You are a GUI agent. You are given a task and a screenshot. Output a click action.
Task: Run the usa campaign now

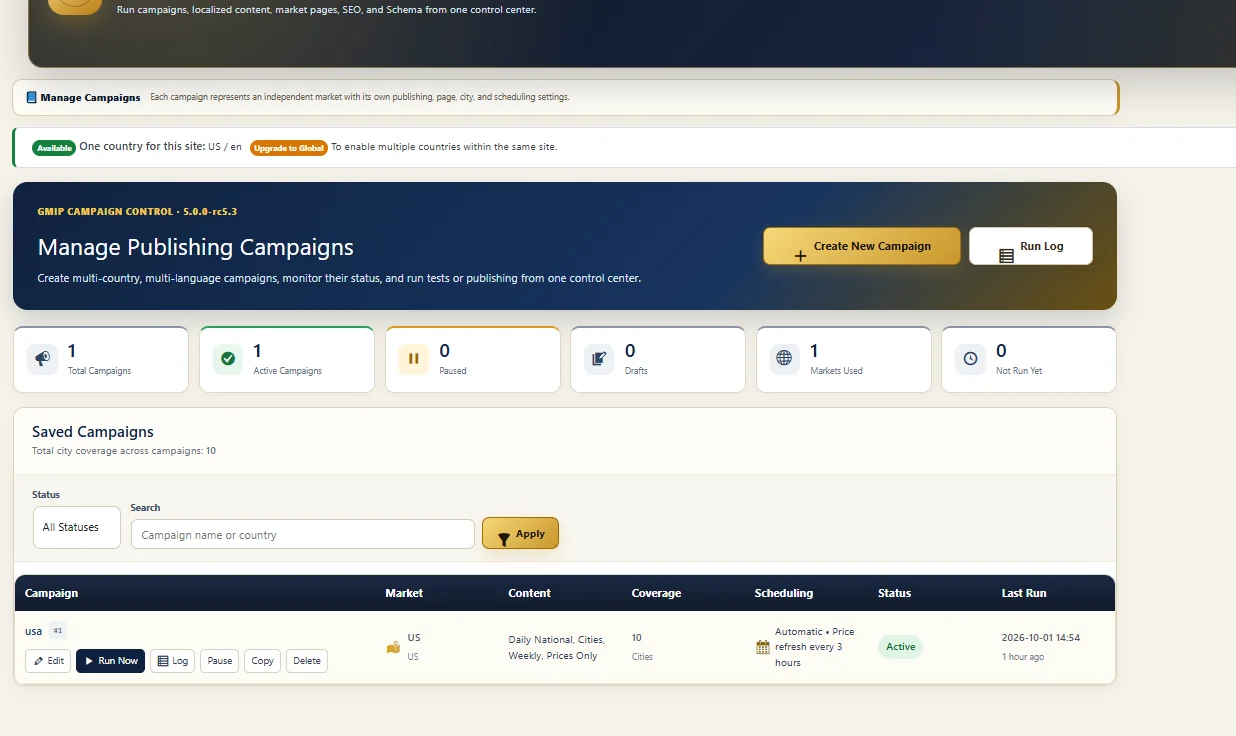(x=110, y=661)
